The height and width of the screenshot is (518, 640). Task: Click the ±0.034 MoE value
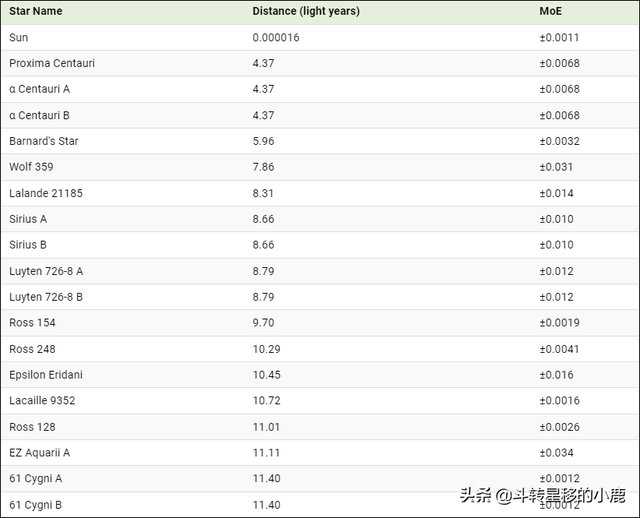(556, 453)
